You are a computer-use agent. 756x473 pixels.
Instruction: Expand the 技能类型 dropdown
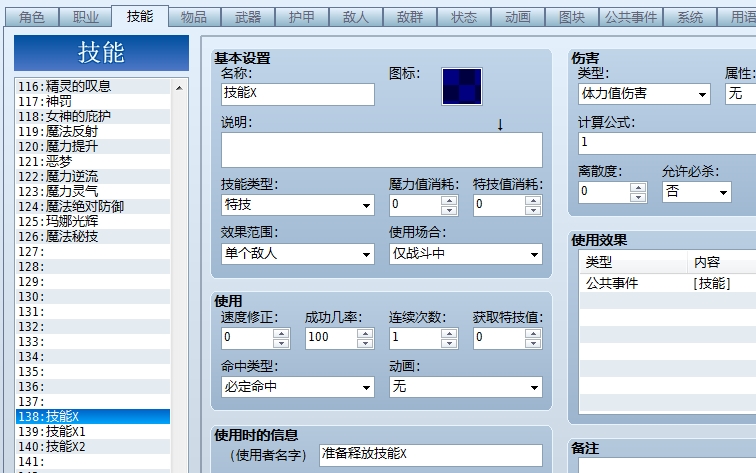click(x=298, y=205)
